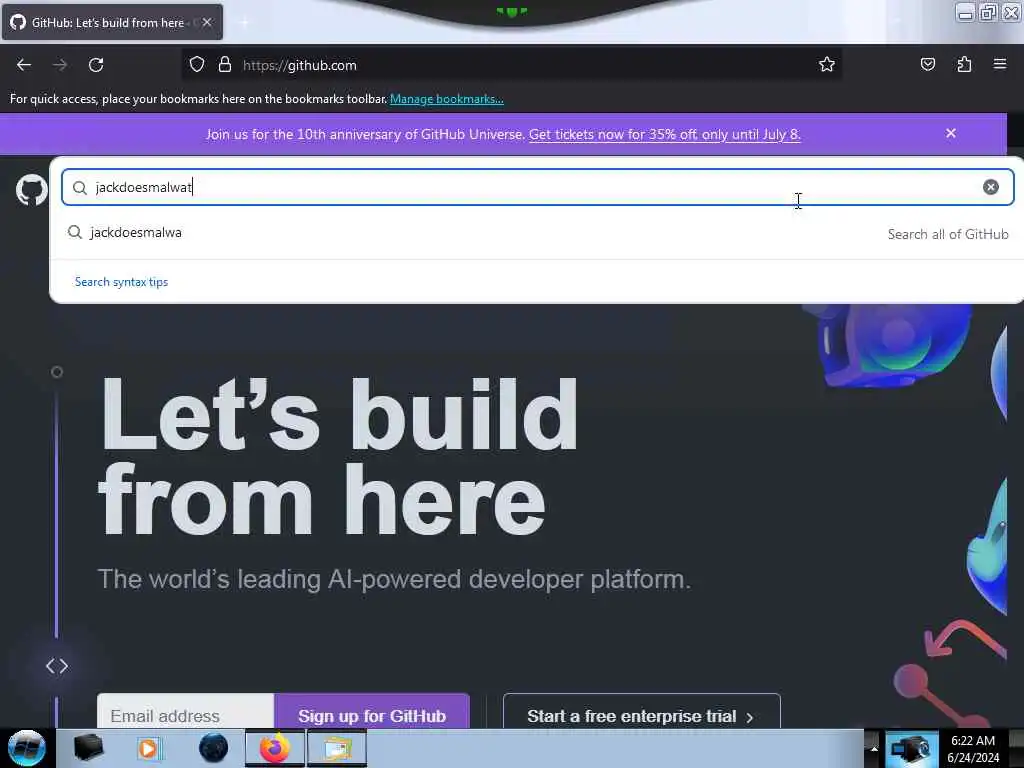This screenshot has height=768, width=1024.
Task: Open Search syntax tips link
Action: [121, 282]
